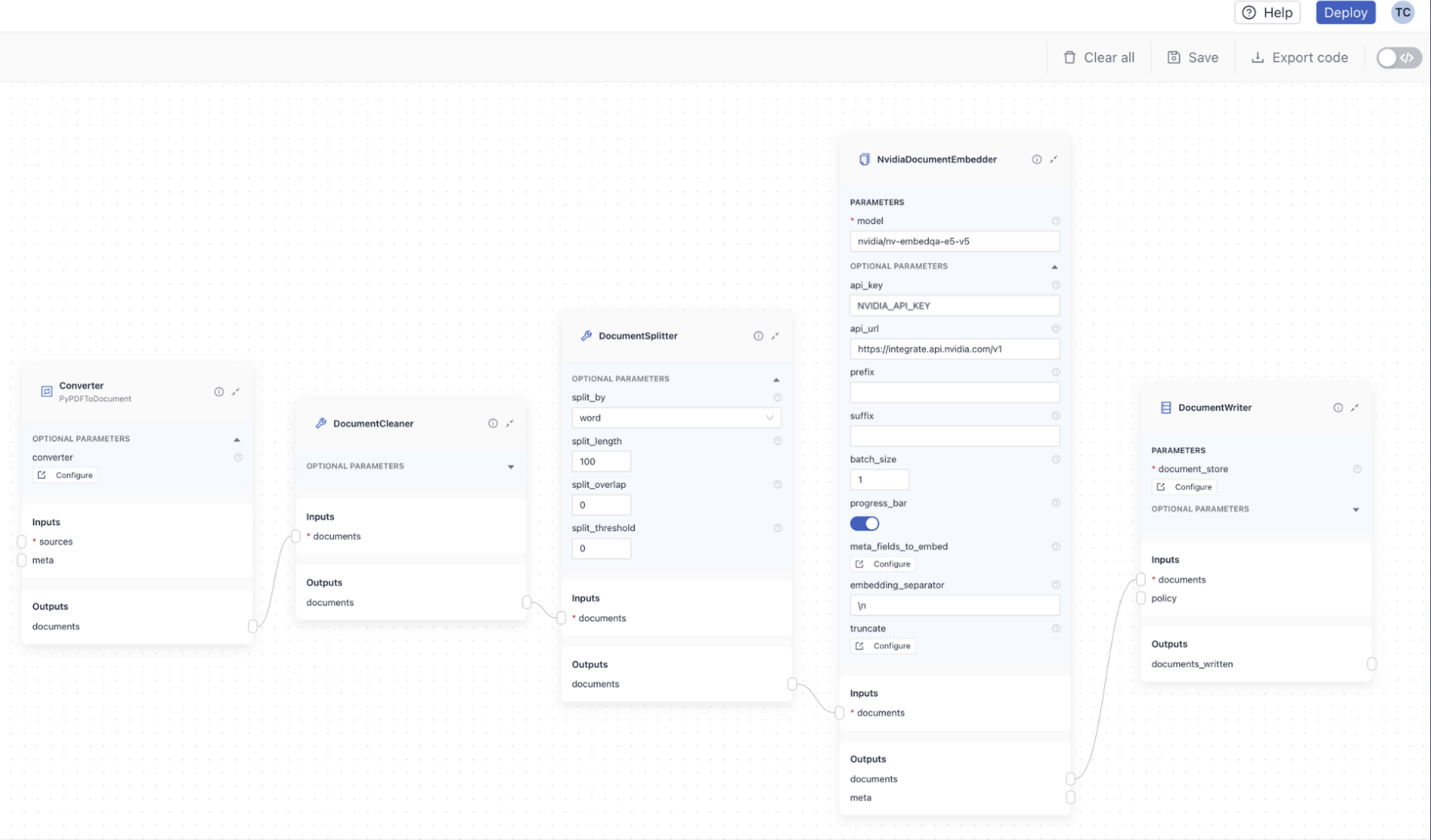Open the TC account avatar menu
The height and width of the screenshot is (840, 1431).
pyautogui.click(x=1402, y=12)
